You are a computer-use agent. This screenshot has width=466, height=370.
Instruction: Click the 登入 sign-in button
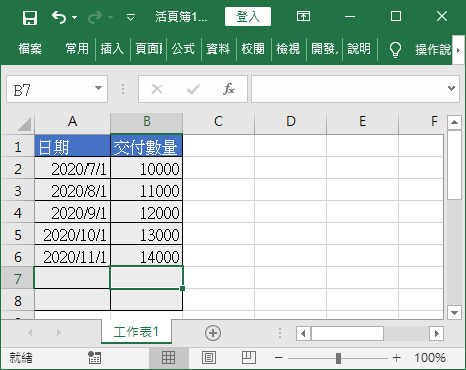tap(248, 17)
